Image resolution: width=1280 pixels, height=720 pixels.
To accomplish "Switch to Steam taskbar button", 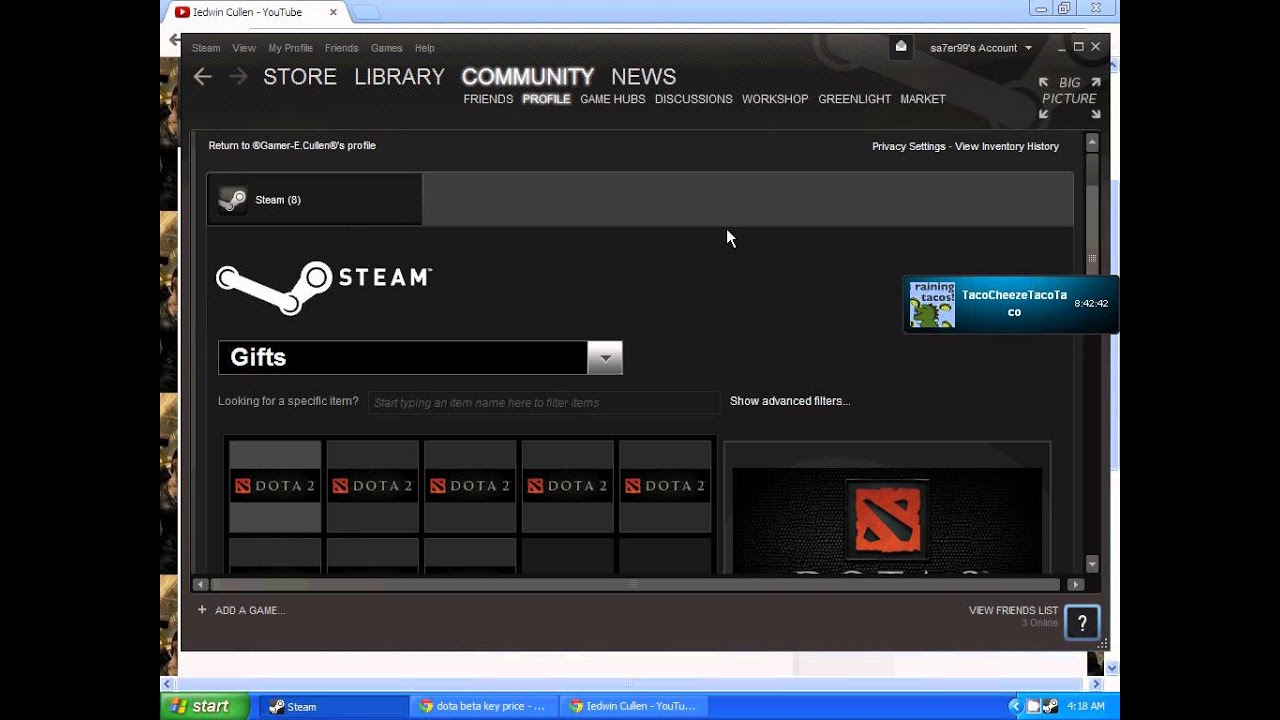I will click(333, 706).
